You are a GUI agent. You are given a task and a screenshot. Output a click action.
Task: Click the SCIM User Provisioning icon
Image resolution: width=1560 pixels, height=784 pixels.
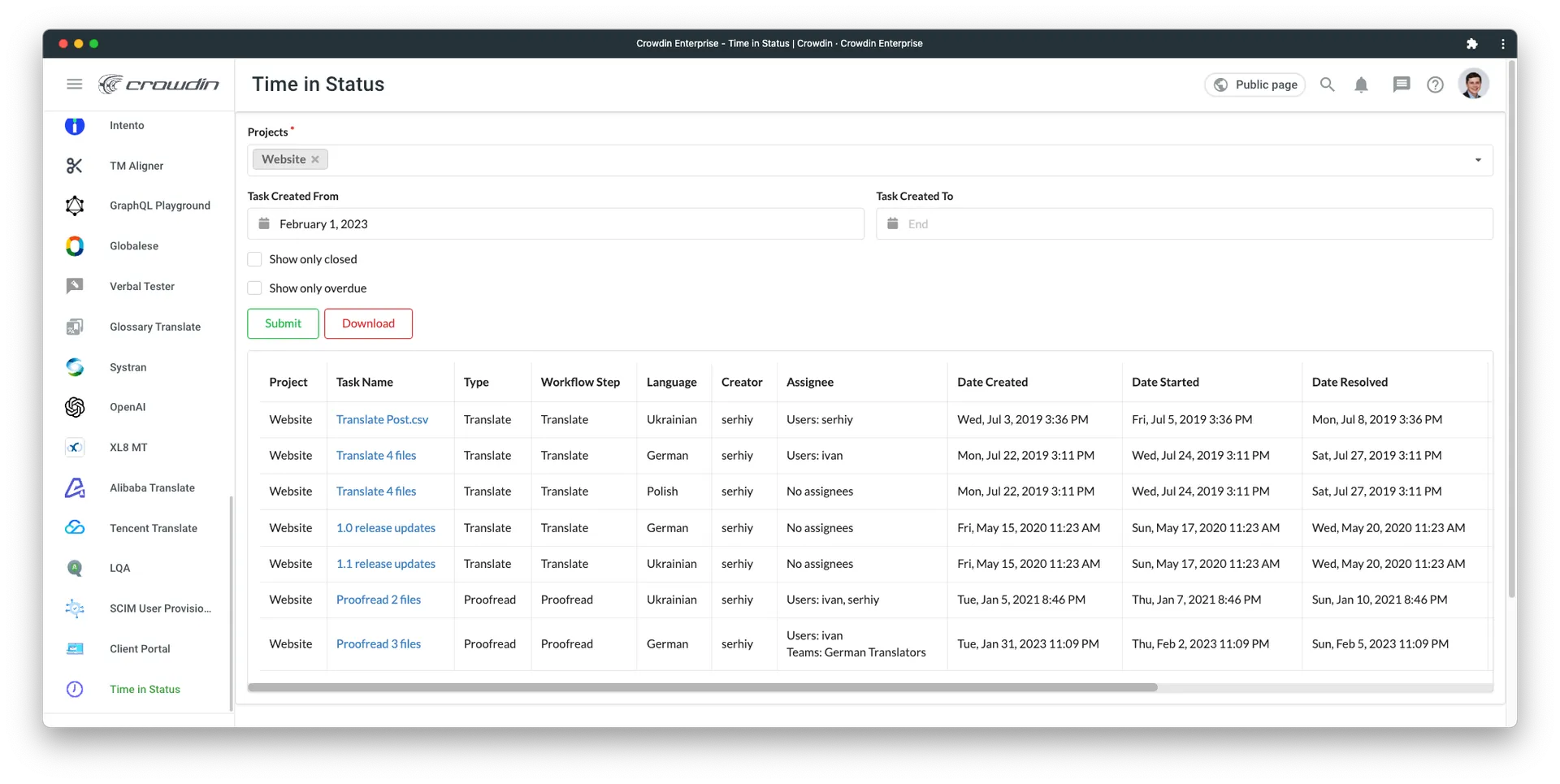tap(75, 609)
